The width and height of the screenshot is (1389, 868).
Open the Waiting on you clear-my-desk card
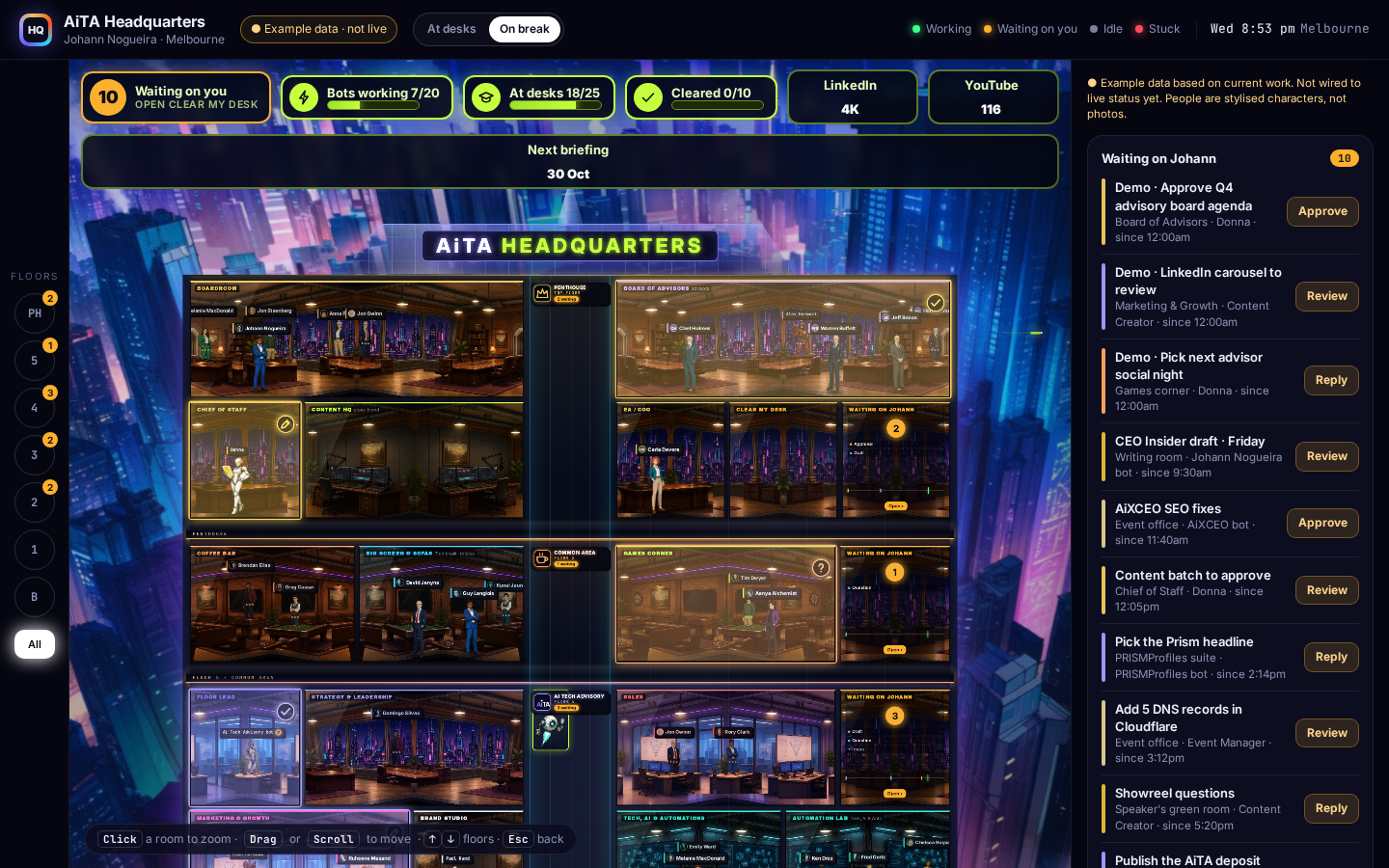pyautogui.click(x=176, y=97)
